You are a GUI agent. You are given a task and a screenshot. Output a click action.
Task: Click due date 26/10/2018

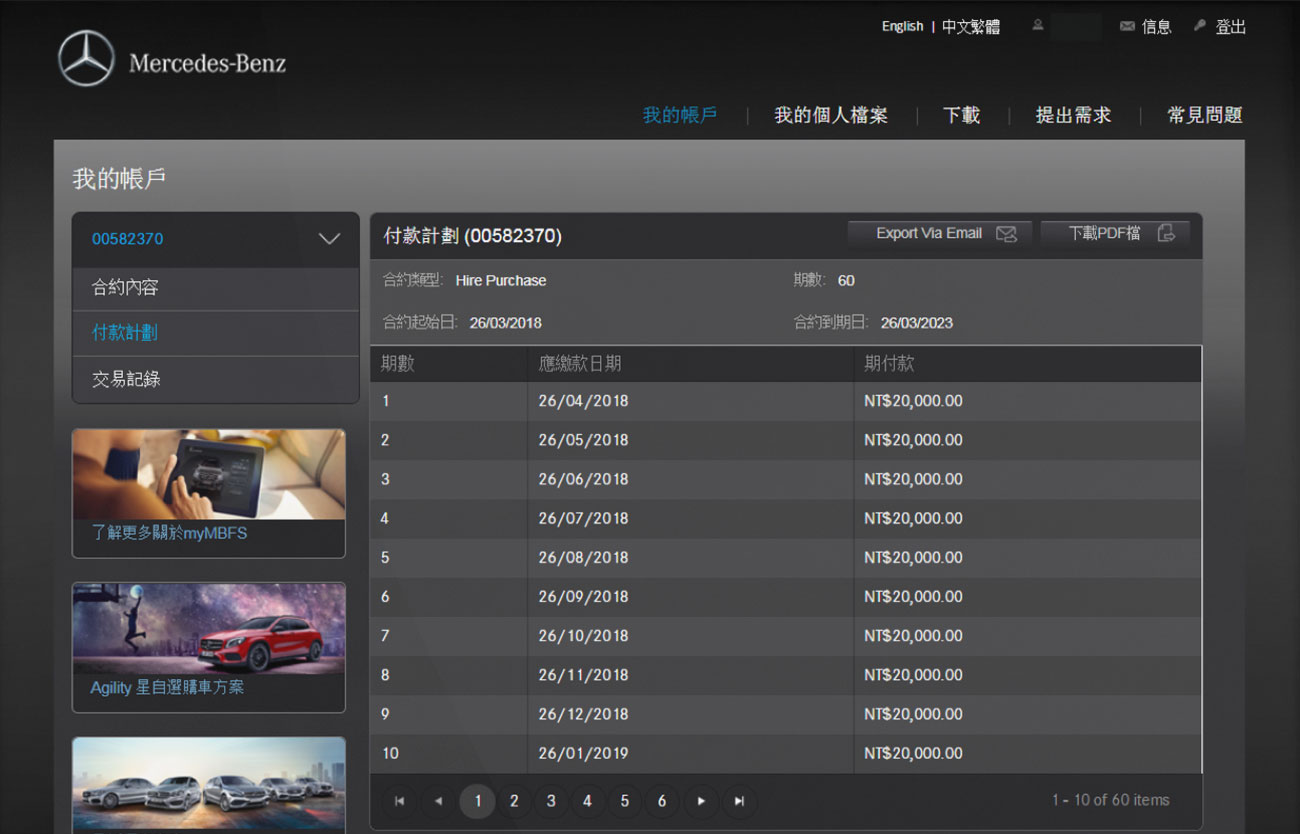pos(583,635)
